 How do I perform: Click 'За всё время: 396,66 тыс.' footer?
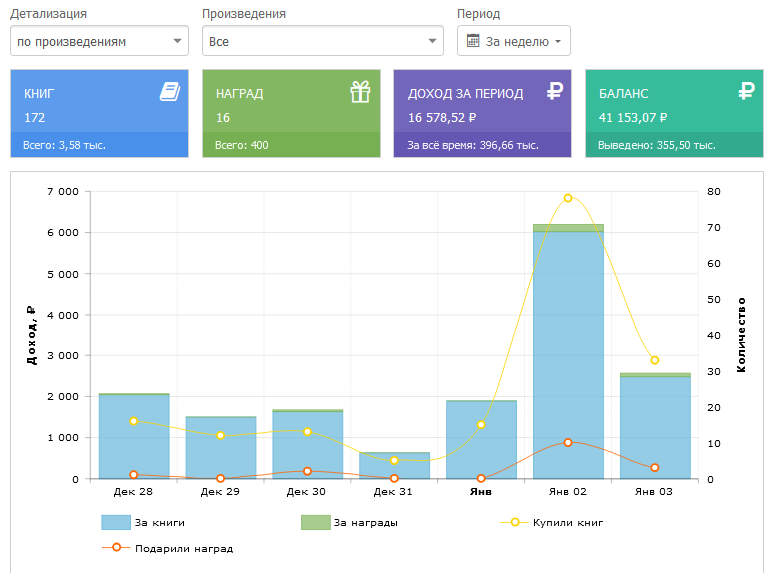pos(473,145)
